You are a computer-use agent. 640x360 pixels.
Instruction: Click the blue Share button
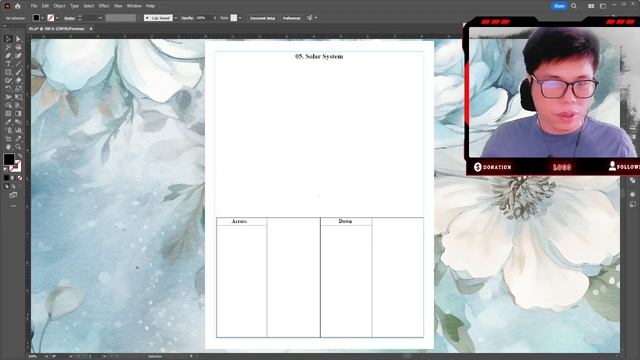pyautogui.click(x=559, y=6)
